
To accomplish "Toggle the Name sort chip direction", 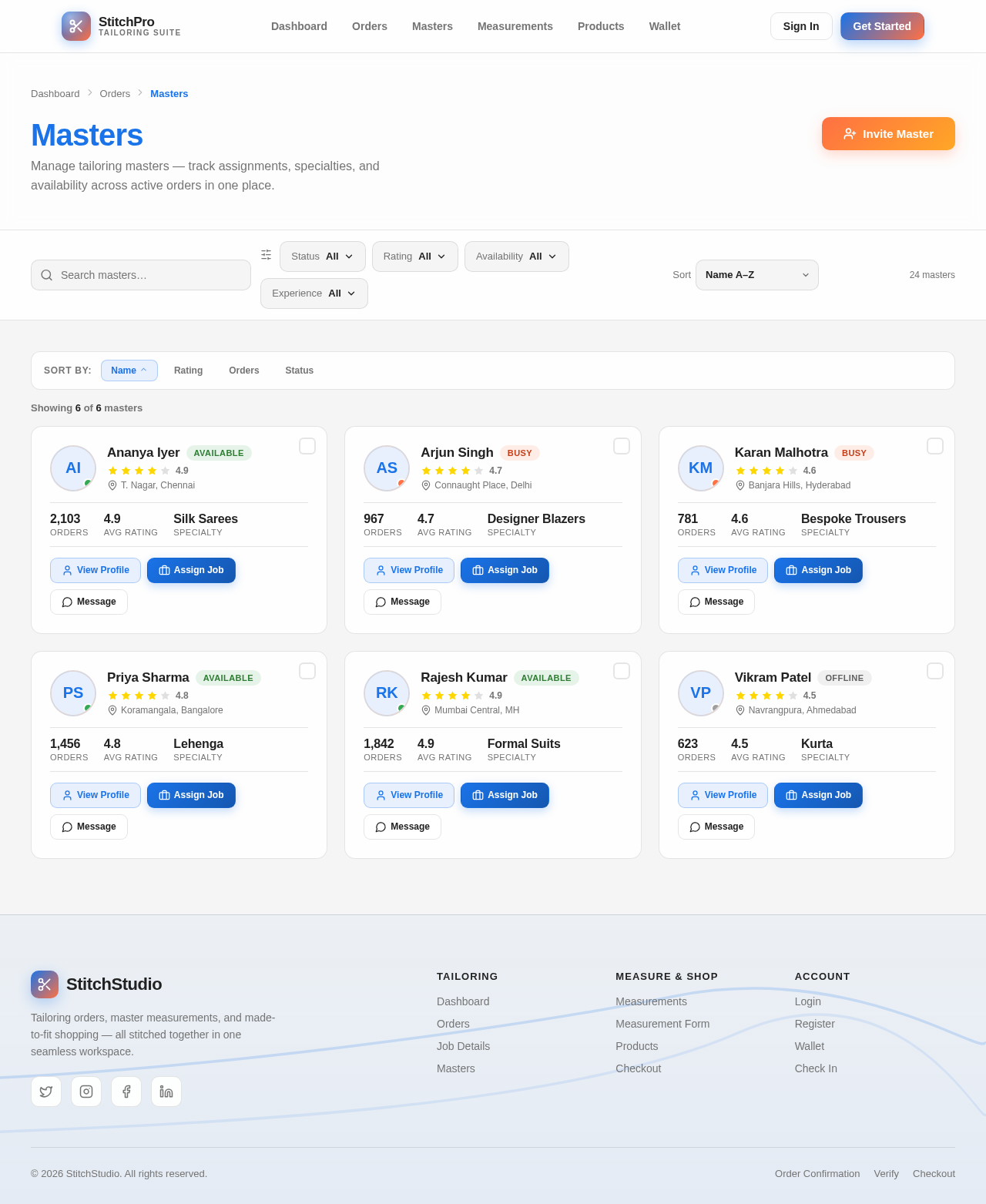I will click(129, 371).
